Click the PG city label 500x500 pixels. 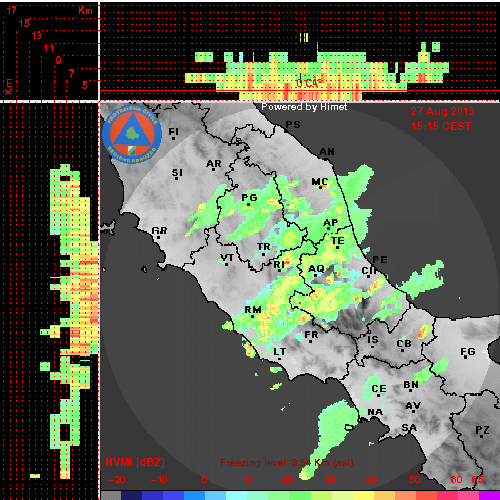[249, 198]
